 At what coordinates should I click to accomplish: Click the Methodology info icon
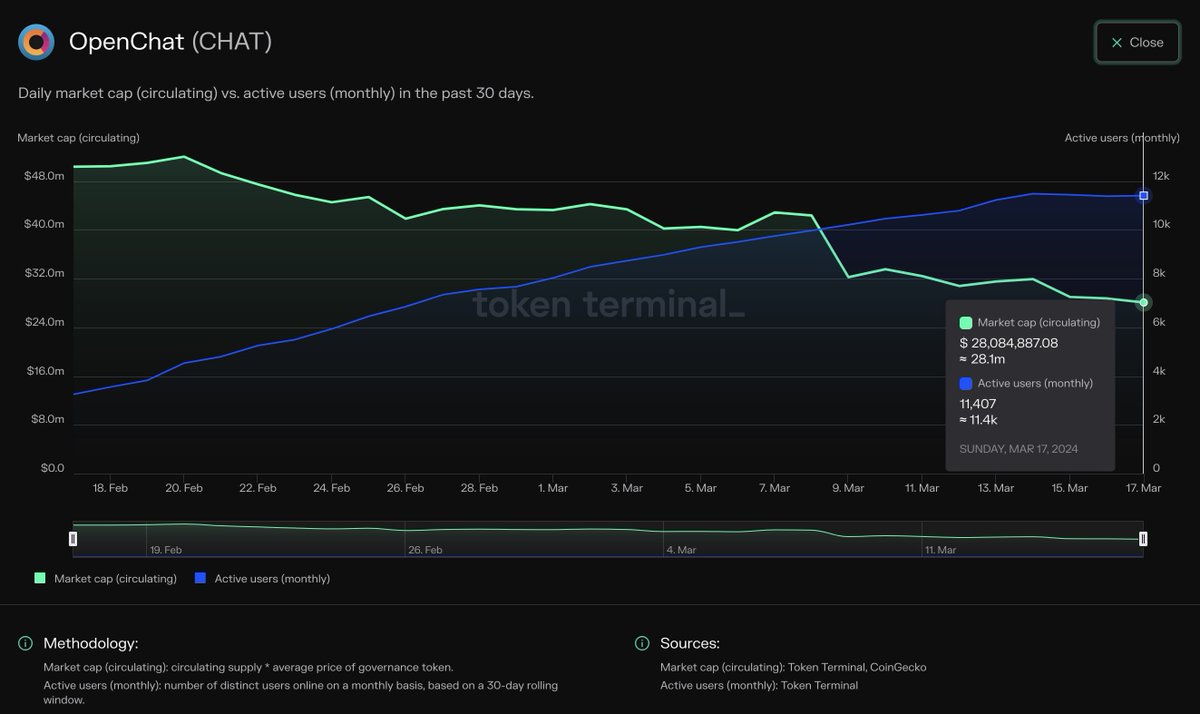[25, 643]
